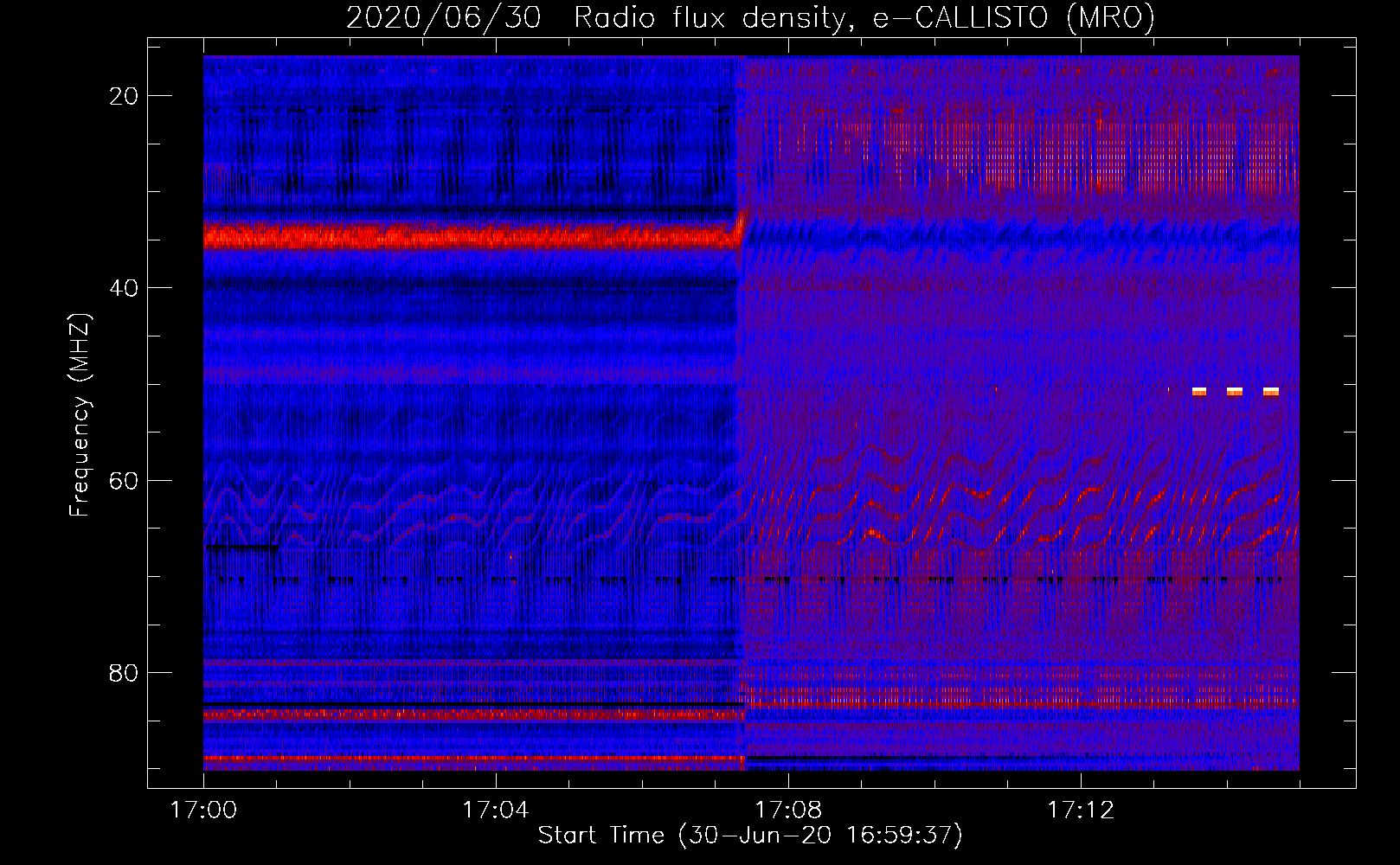Click the '17:00' time tick label

click(x=203, y=810)
